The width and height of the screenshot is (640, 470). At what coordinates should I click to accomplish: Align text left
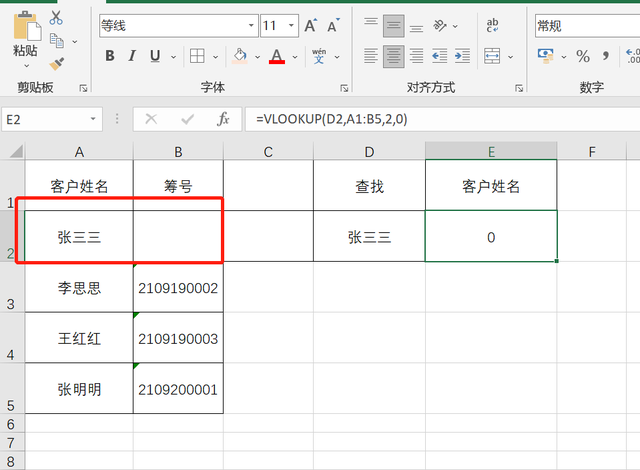pyautogui.click(x=371, y=56)
